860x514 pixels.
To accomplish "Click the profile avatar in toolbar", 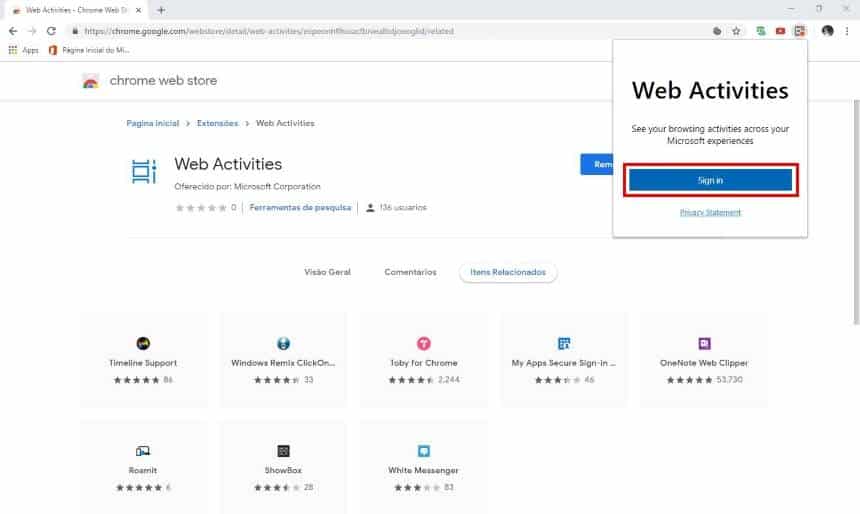I will point(828,31).
